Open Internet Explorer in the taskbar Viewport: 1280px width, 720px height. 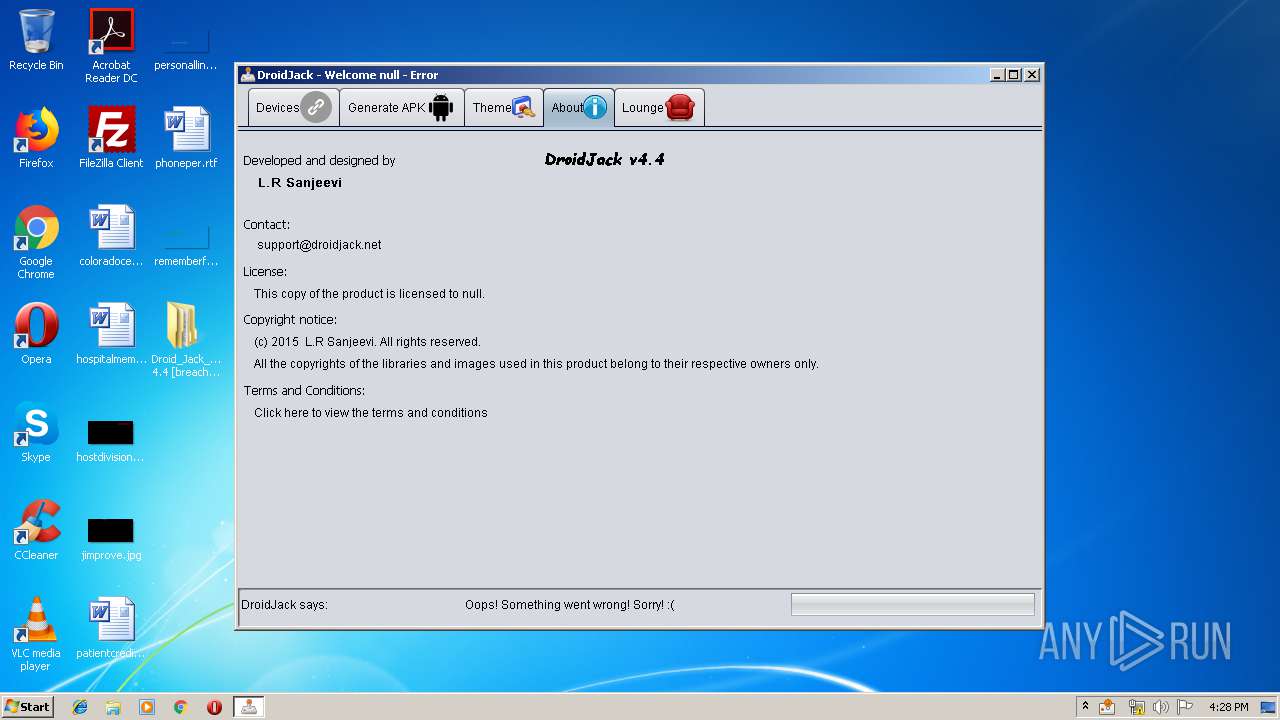80,707
